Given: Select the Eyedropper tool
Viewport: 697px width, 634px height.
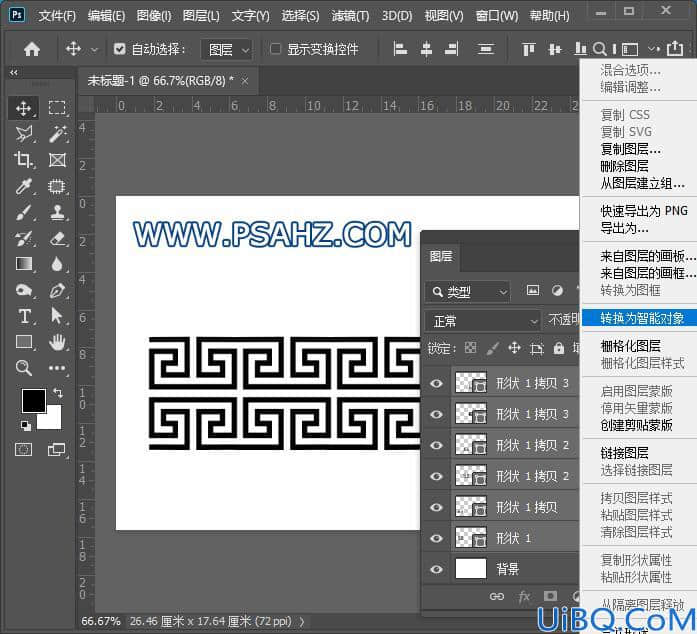Looking at the screenshot, I should [x=23, y=186].
